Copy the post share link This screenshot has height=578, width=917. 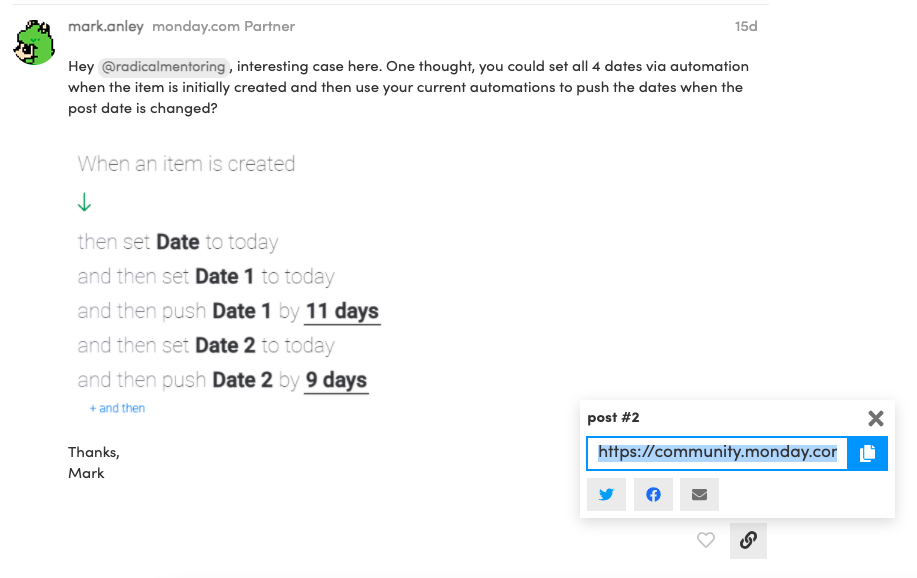click(x=867, y=453)
